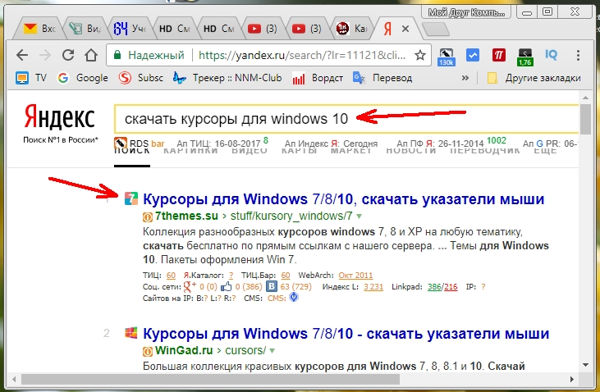Click the blue checkmark extension icon
The width and height of the screenshot is (600, 392).
473,56
